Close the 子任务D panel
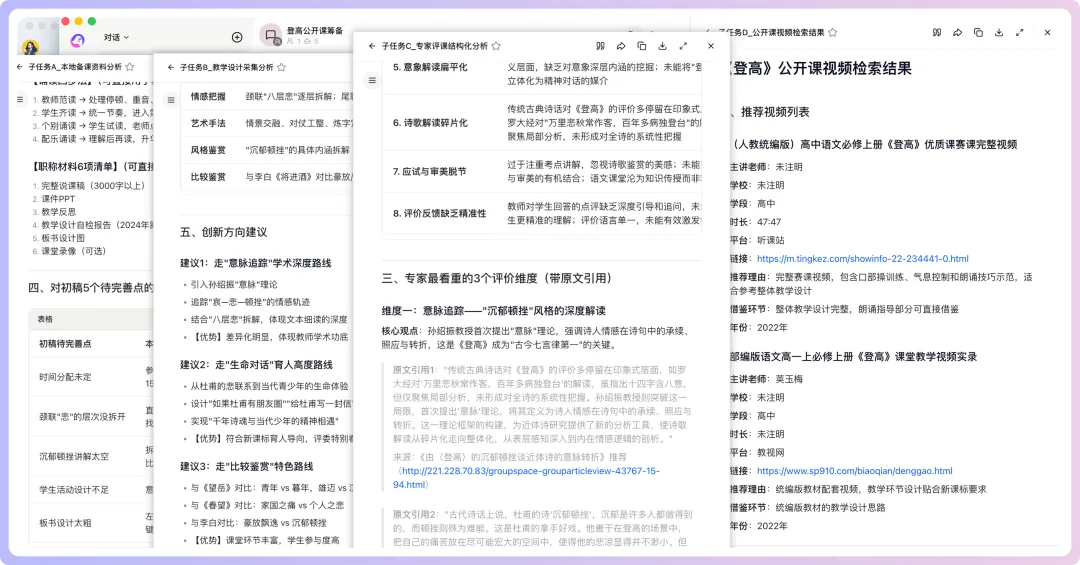 pyautogui.click(x=1047, y=32)
